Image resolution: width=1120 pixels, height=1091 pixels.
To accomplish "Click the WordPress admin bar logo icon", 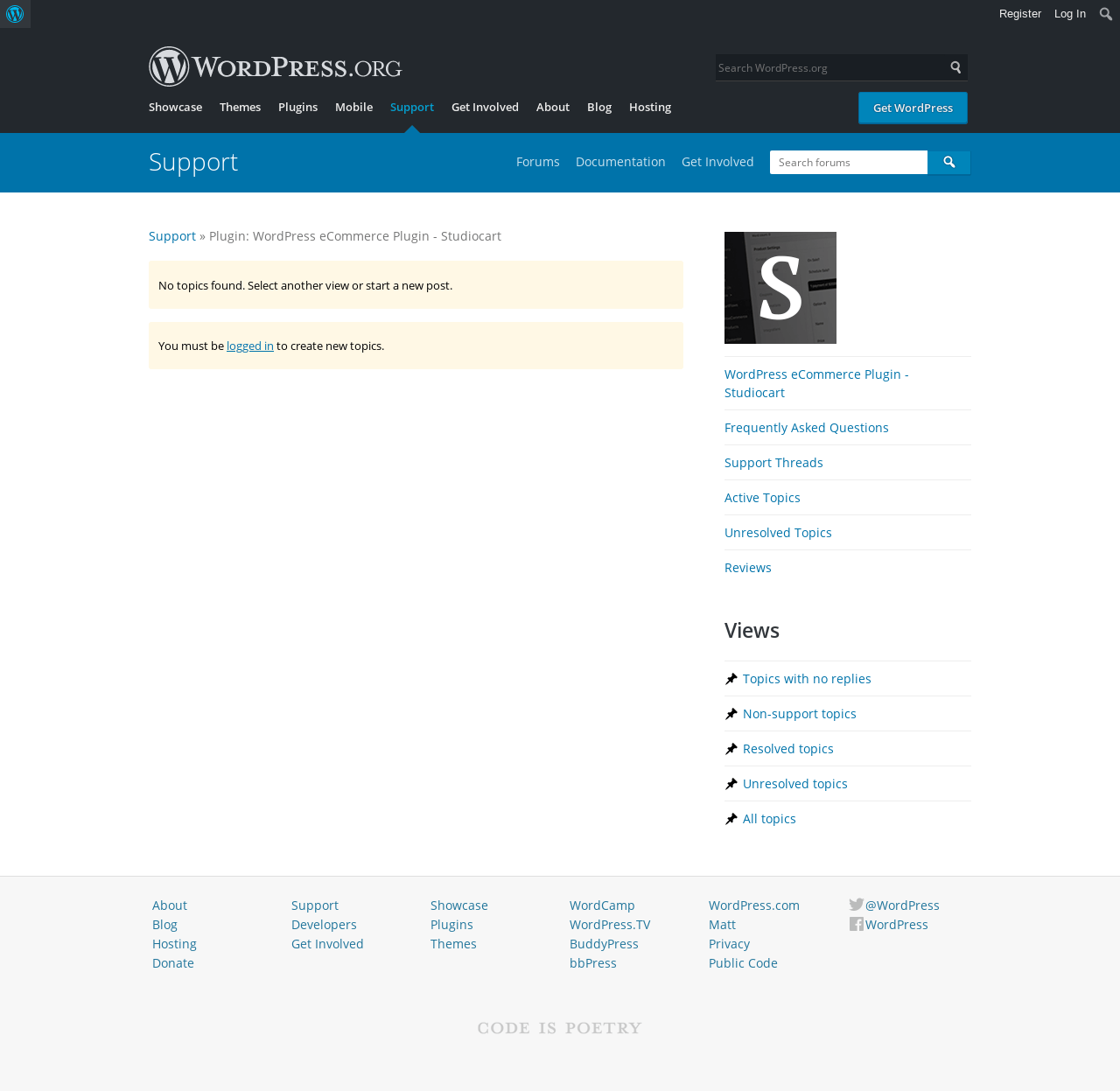I will [x=15, y=14].
